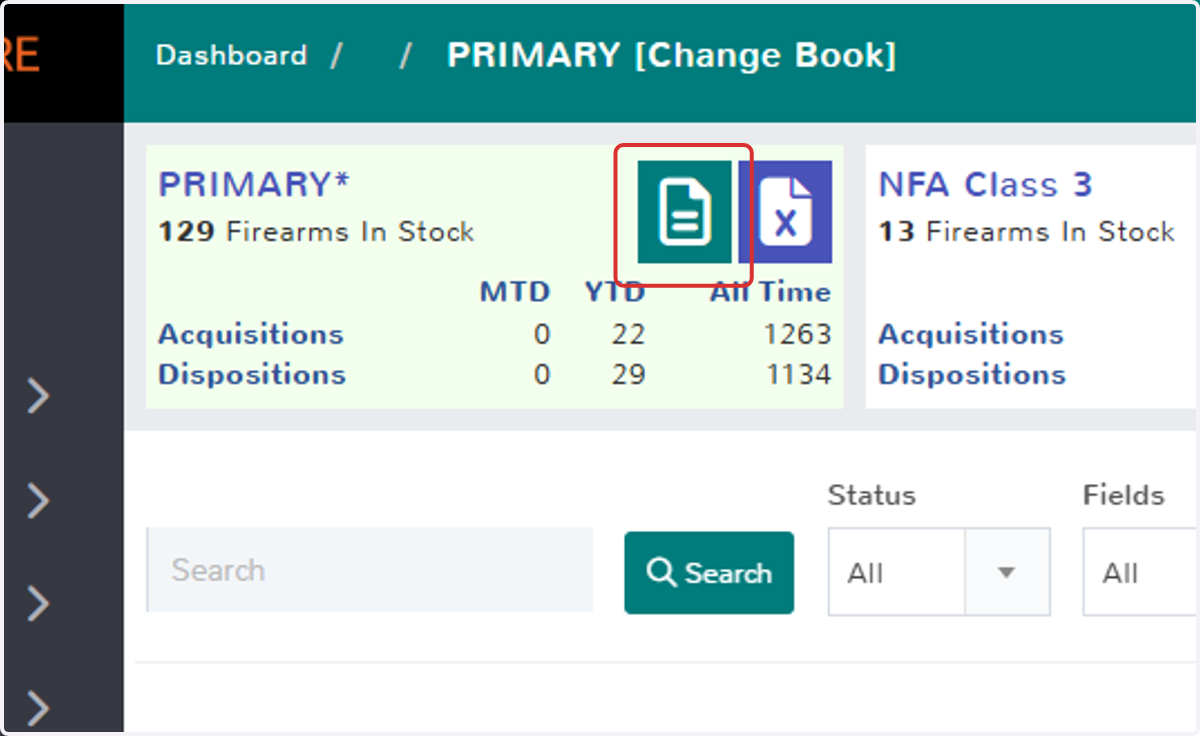Go to Dashboard in the breadcrumb
The width and height of the screenshot is (1200, 736).
pos(231,55)
